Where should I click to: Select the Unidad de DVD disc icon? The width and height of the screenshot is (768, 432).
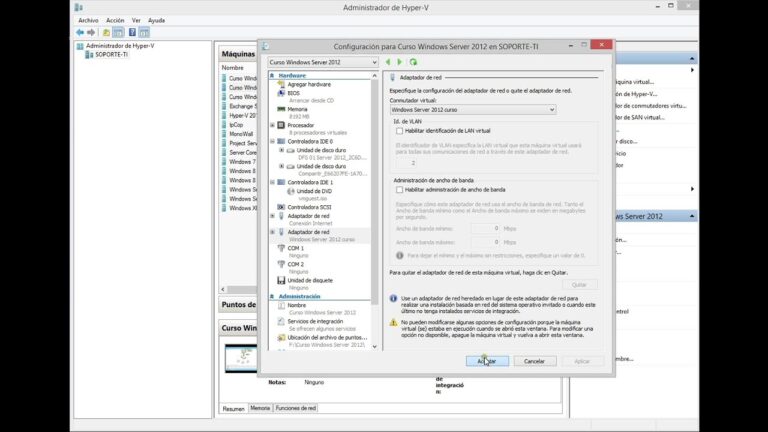[290, 191]
